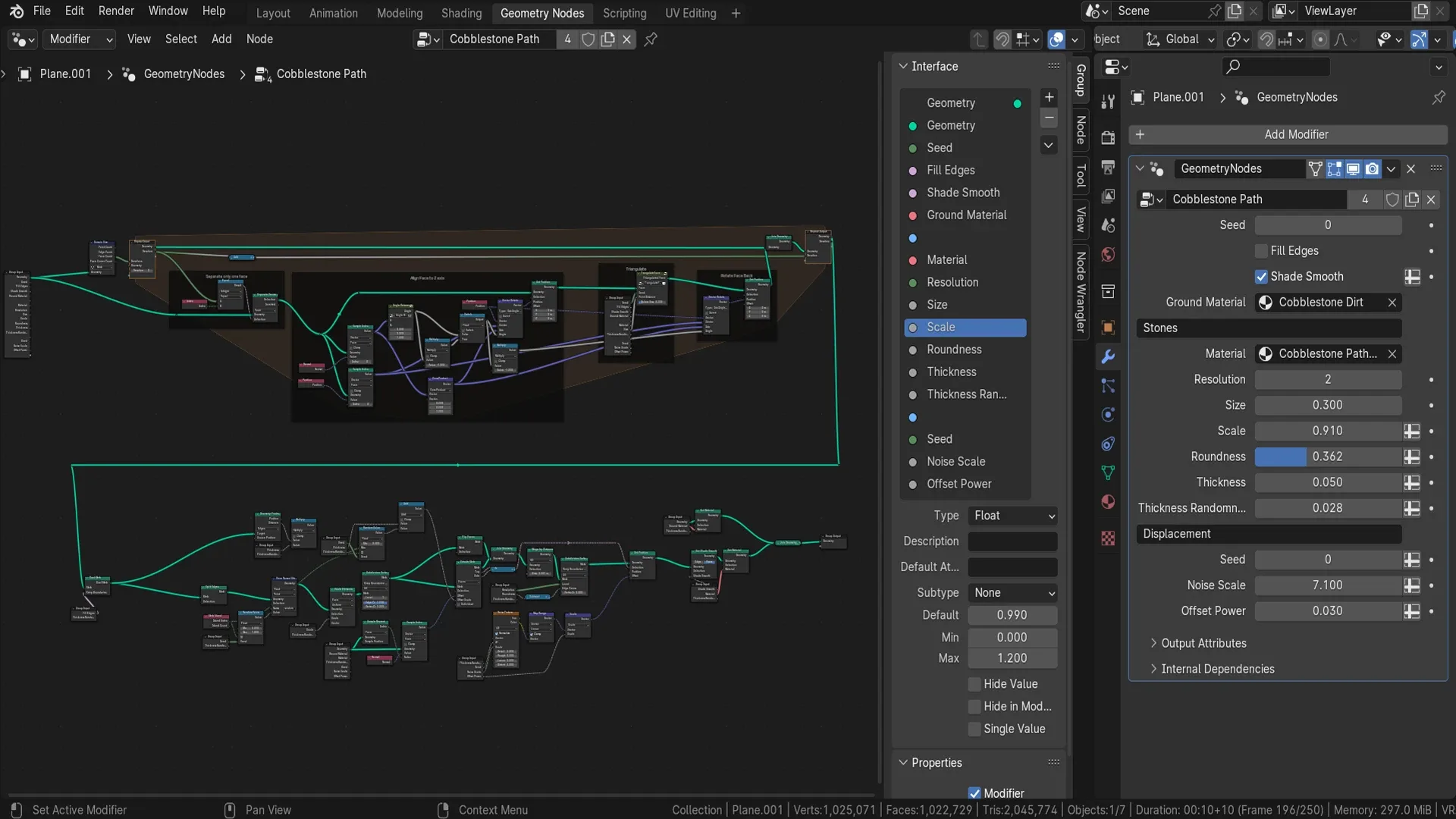Enable Single Value in the Interface properties
The width and height of the screenshot is (1456, 819).
coord(974,729)
